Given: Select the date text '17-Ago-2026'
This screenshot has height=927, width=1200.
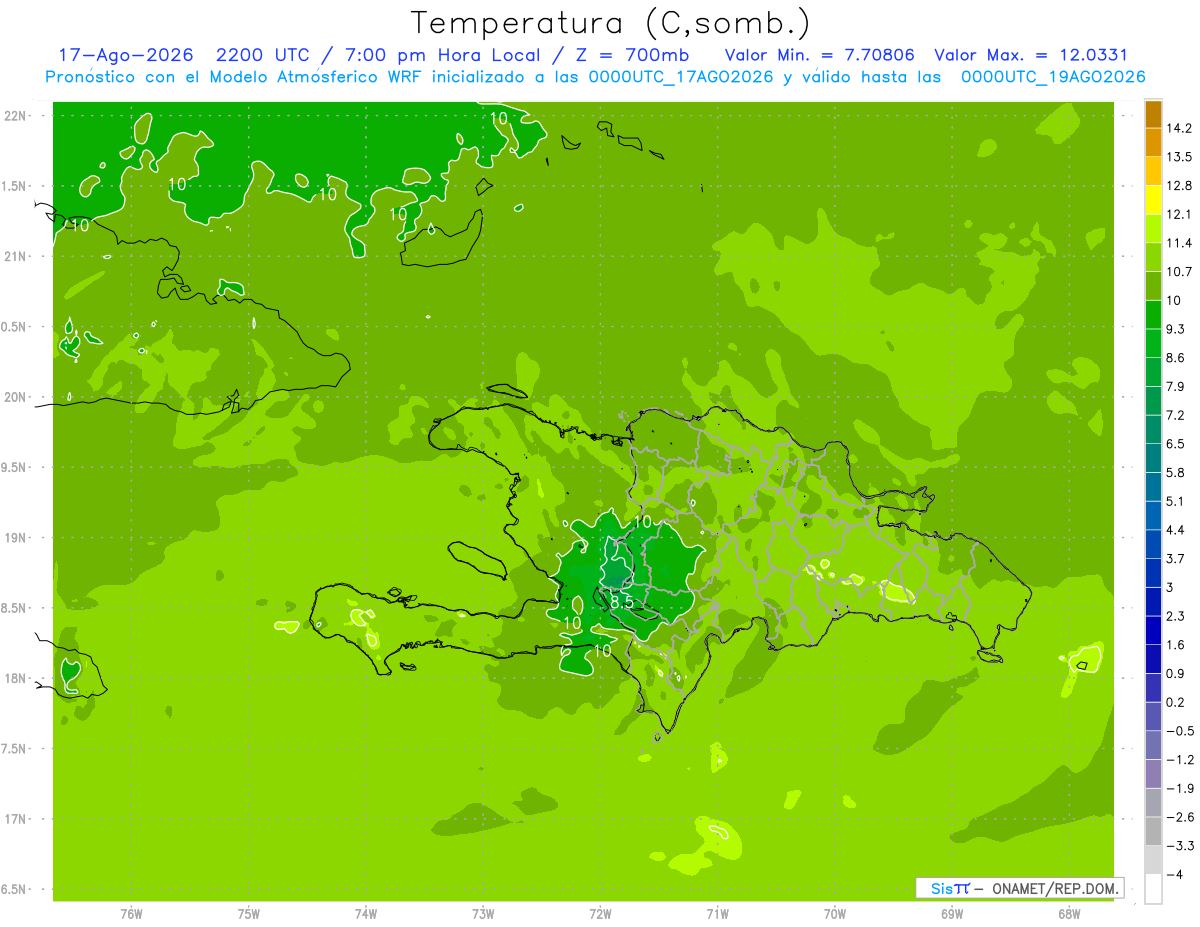Looking at the screenshot, I should coord(125,55).
